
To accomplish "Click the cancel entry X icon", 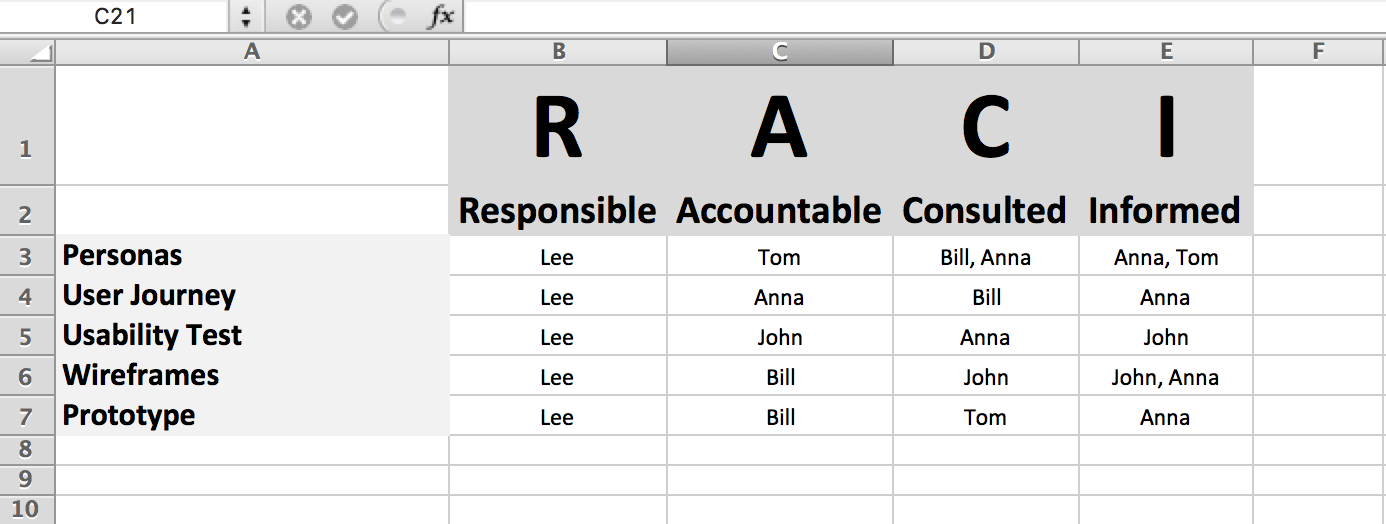I will pos(298,17).
